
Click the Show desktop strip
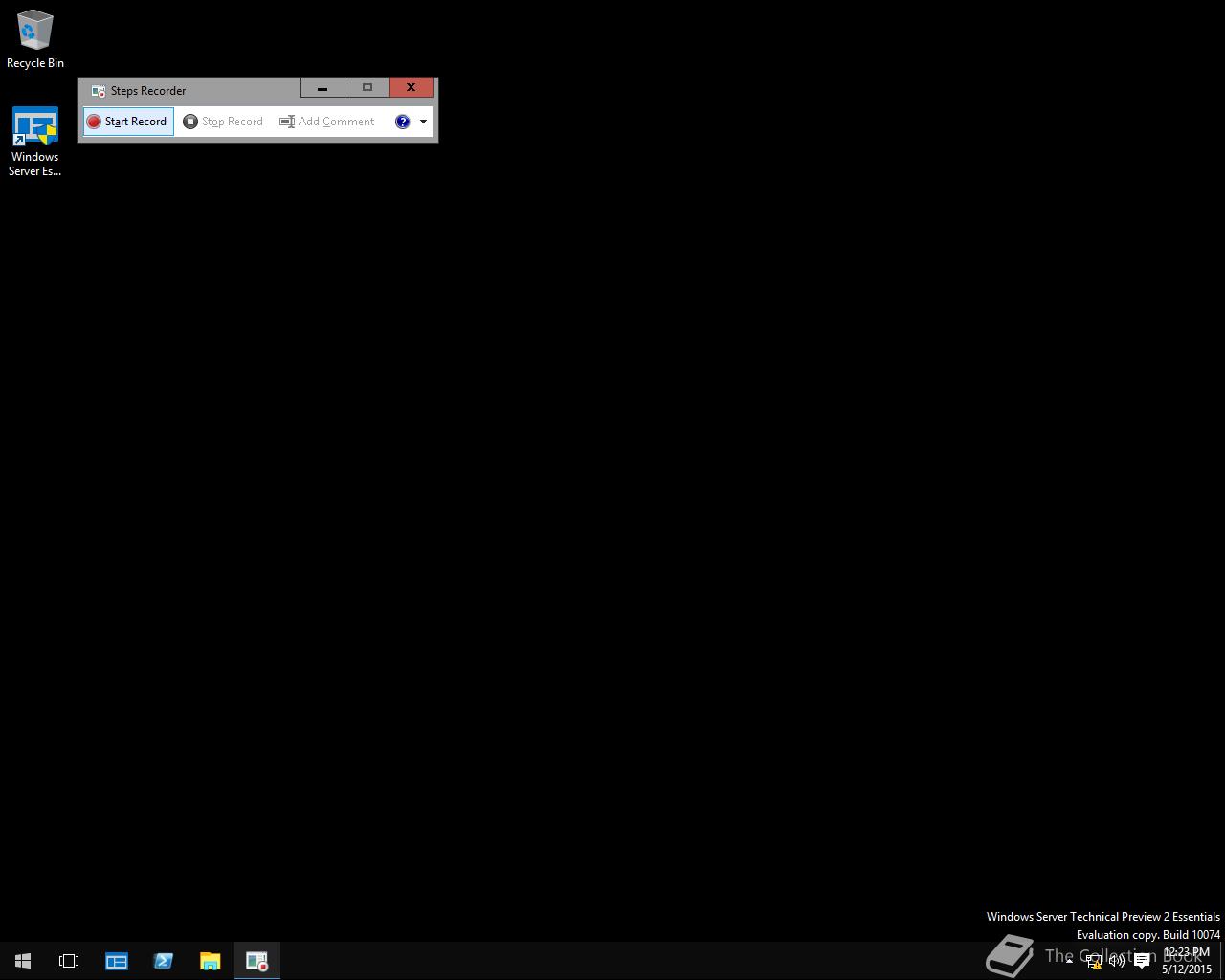[x=1222, y=961]
